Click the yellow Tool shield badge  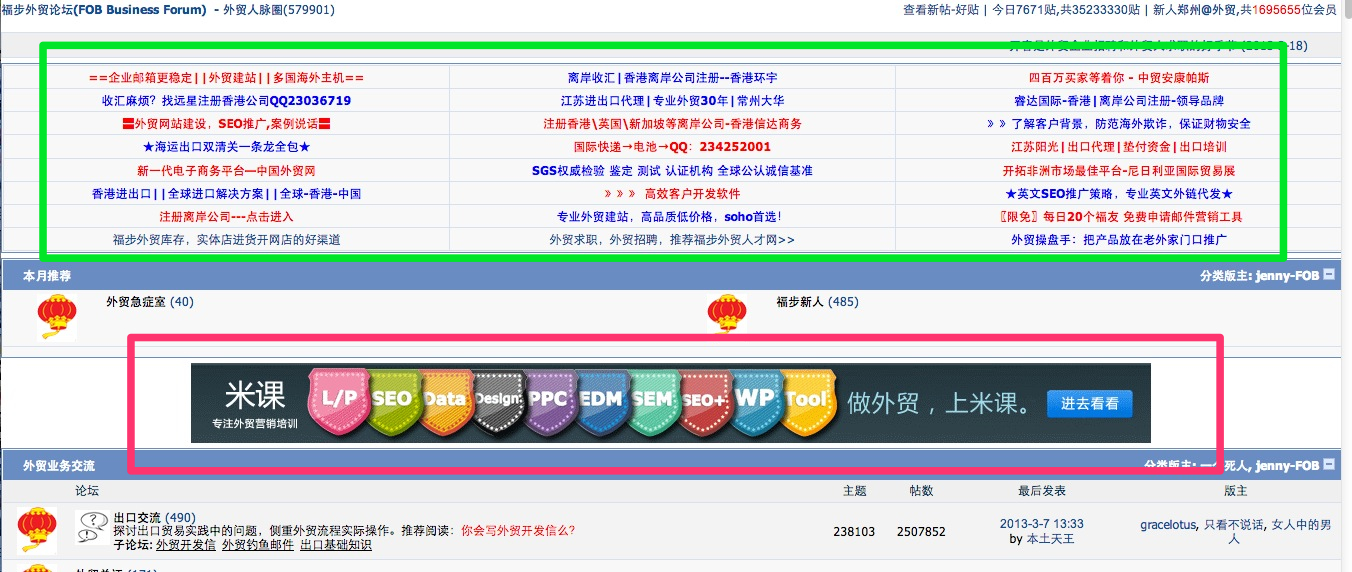click(x=807, y=400)
